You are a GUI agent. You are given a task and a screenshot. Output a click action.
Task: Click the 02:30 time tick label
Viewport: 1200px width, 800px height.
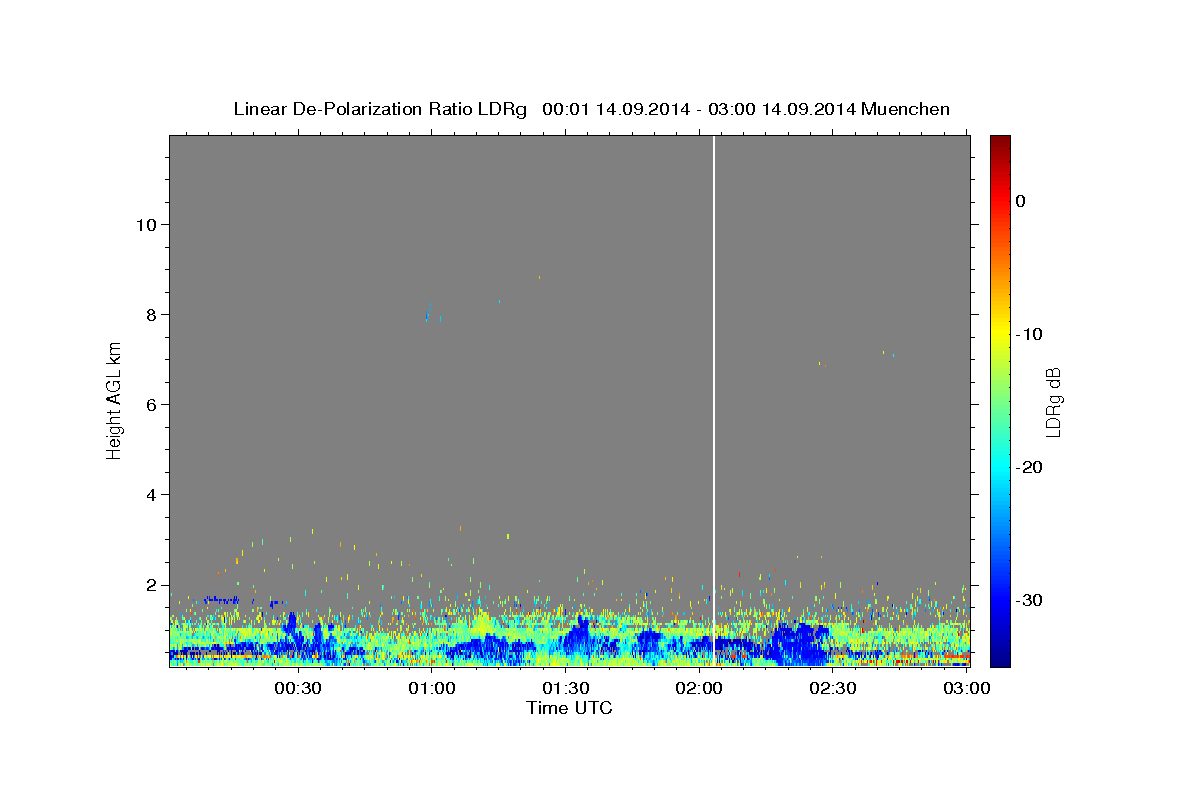pyautogui.click(x=833, y=688)
